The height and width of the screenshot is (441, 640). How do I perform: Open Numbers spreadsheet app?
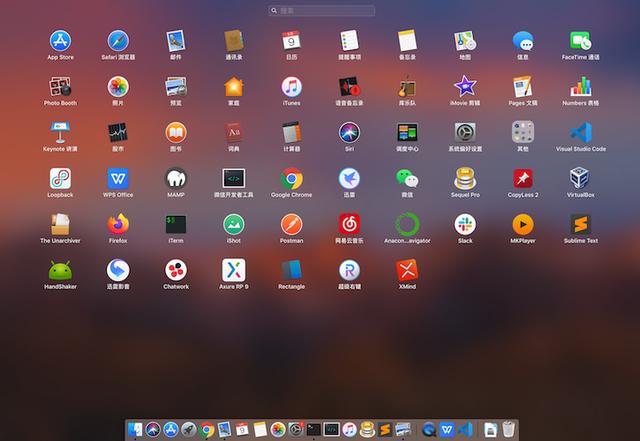pos(580,87)
